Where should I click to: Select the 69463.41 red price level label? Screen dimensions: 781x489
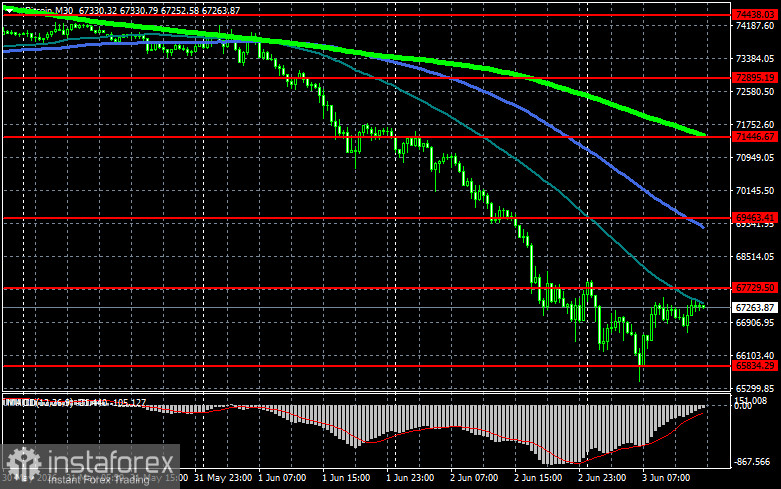pyautogui.click(x=756, y=218)
